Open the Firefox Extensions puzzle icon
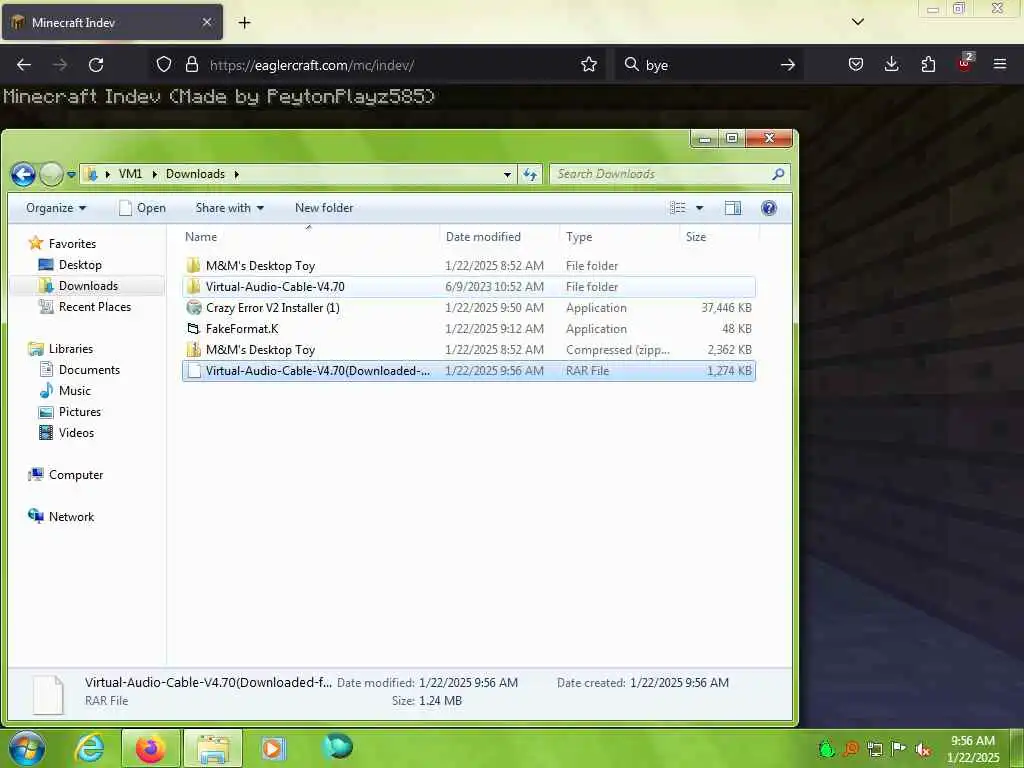 tap(928, 65)
